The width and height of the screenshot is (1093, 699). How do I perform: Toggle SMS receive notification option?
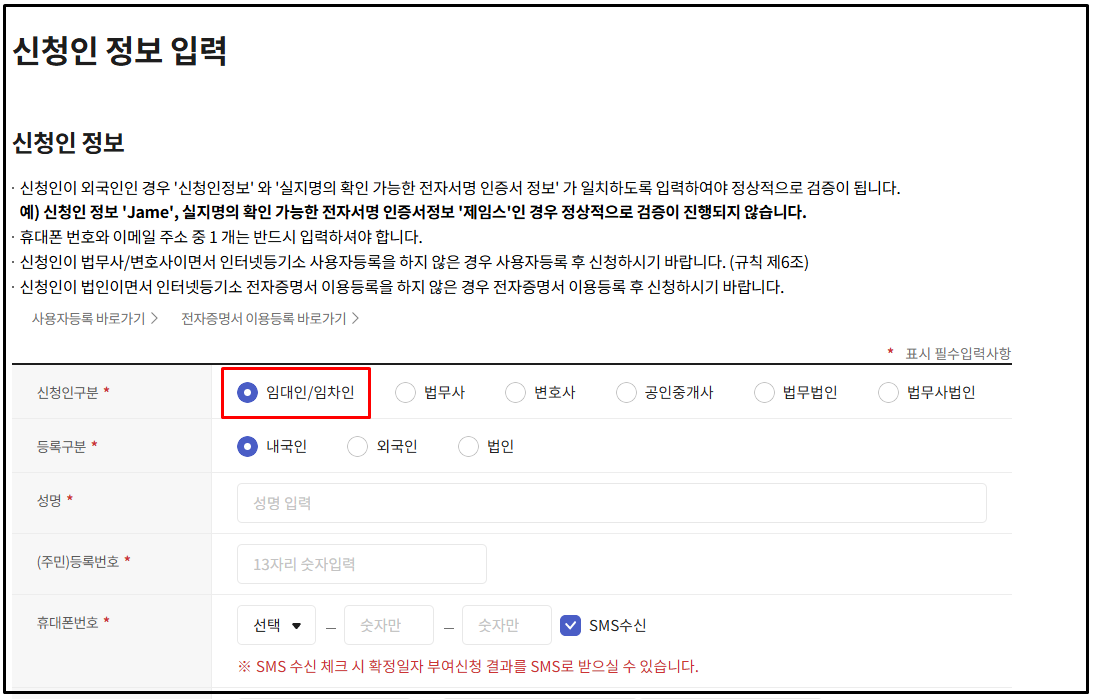pos(572,624)
